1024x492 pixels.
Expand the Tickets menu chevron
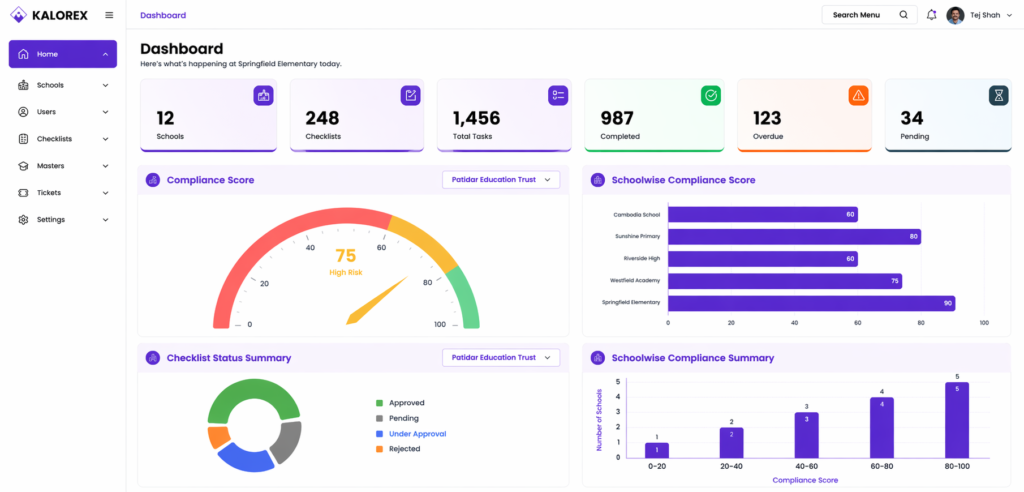tap(105, 193)
